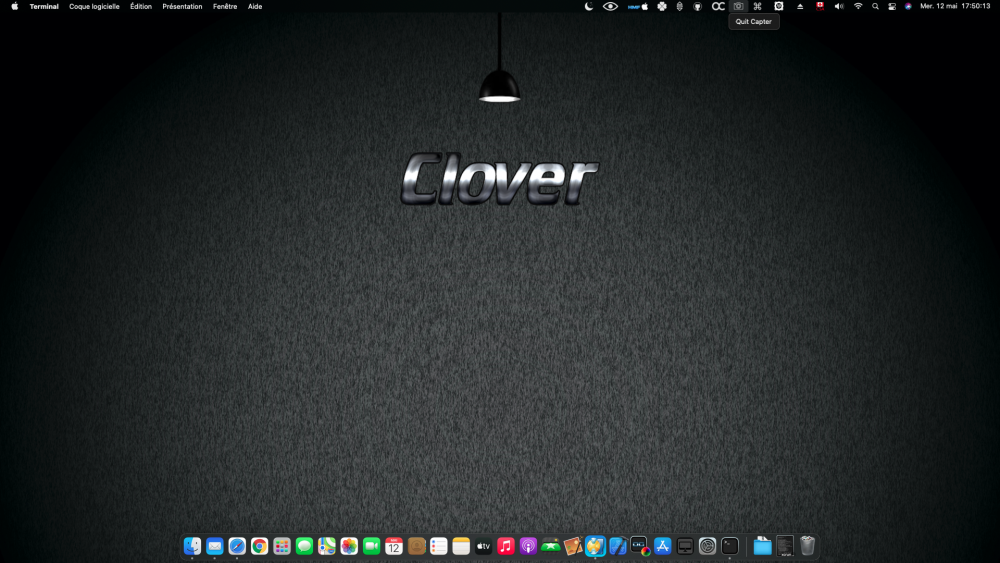The image size is (1000, 563).
Task: Open the red flag input source menu
Action: click(820, 6)
